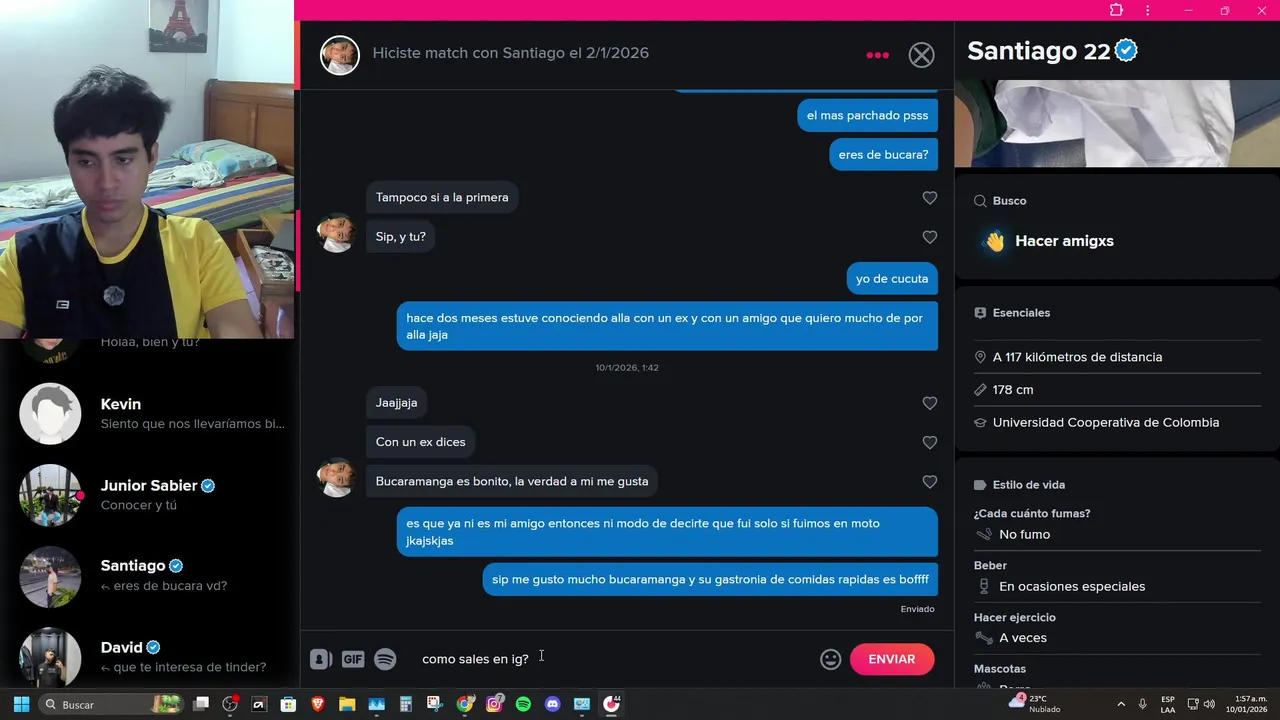This screenshot has width=1280, height=720.
Task: Open the Spotify song share icon
Action: pos(385,659)
